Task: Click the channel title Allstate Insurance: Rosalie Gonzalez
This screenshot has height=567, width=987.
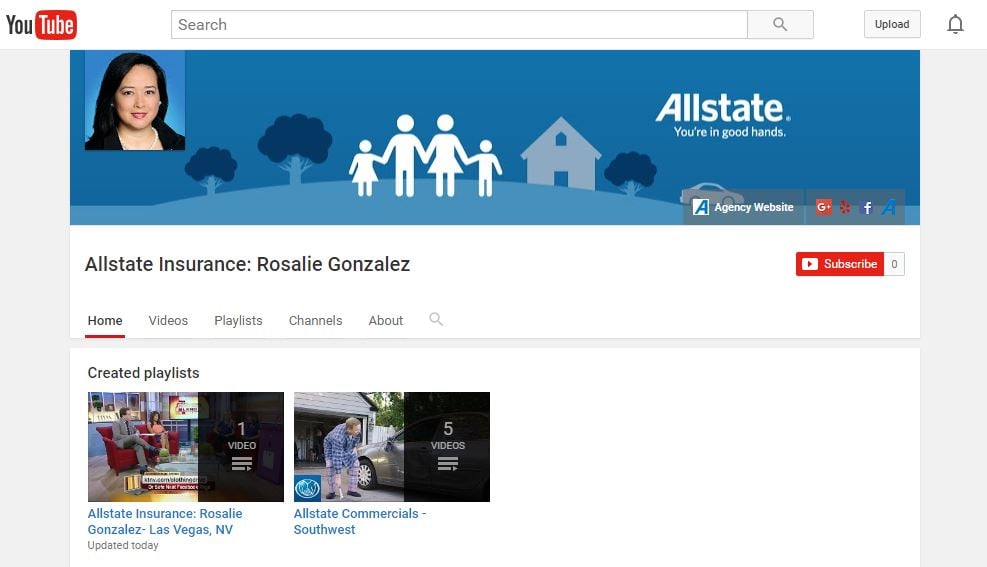Action: (x=247, y=264)
